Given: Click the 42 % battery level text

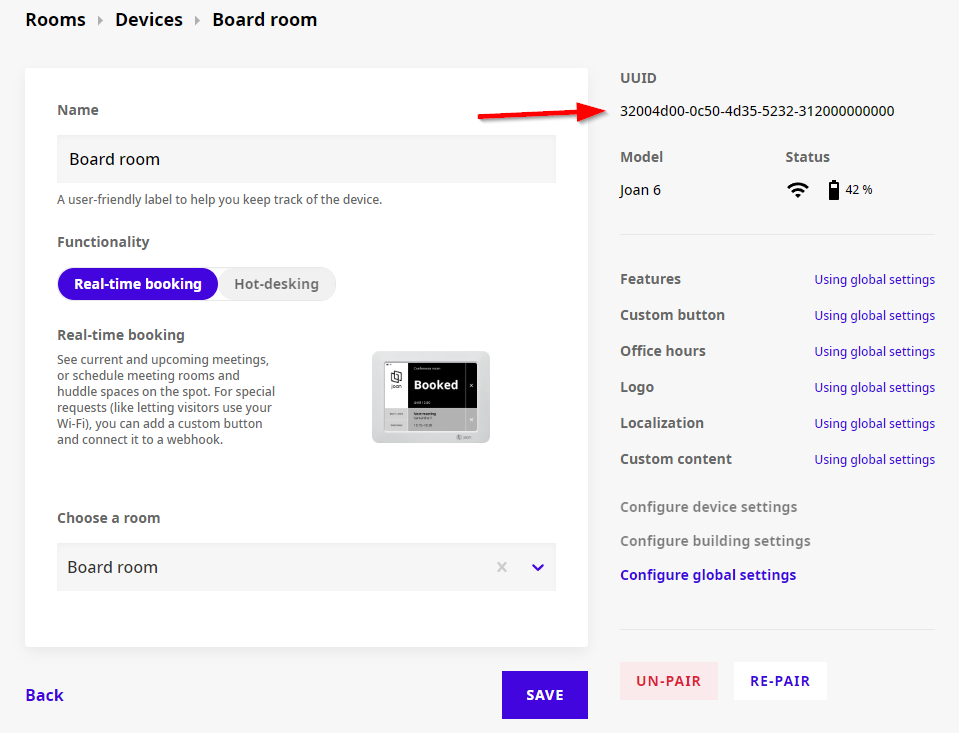Looking at the screenshot, I should 859,190.
